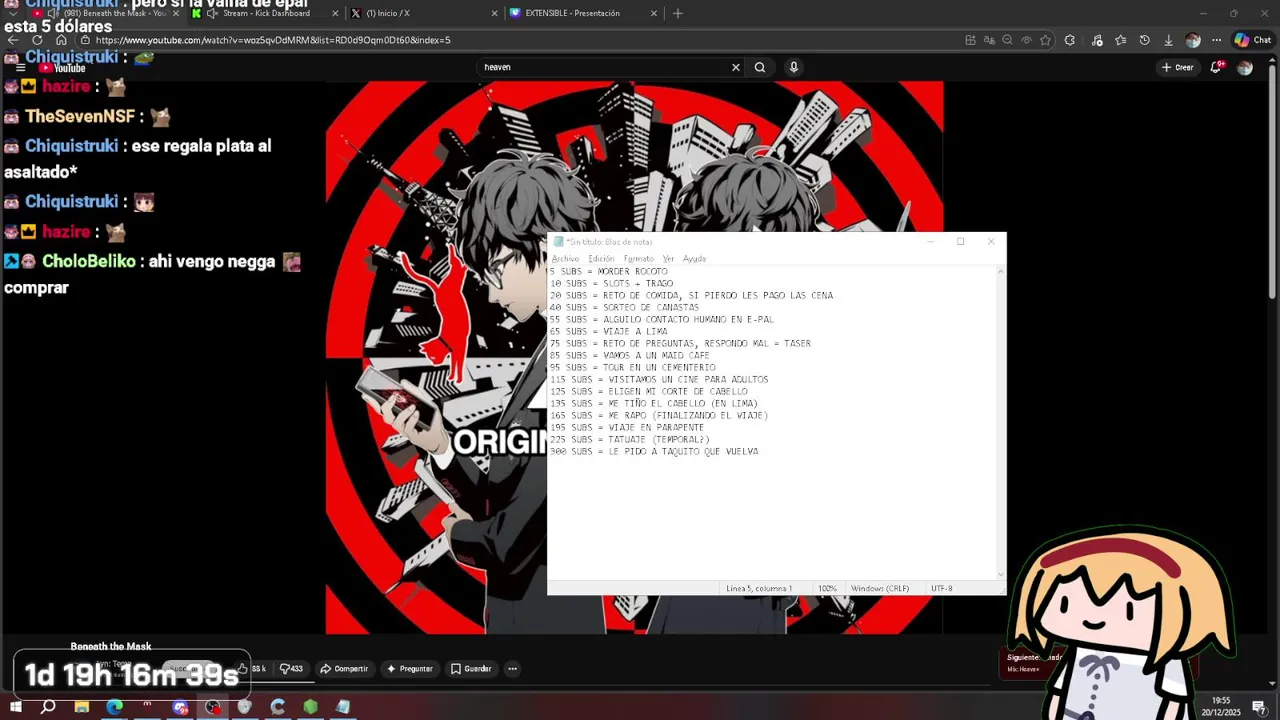This screenshot has height=720, width=1280.
Task: Click the browser home icon
Action: click(61, 40)
